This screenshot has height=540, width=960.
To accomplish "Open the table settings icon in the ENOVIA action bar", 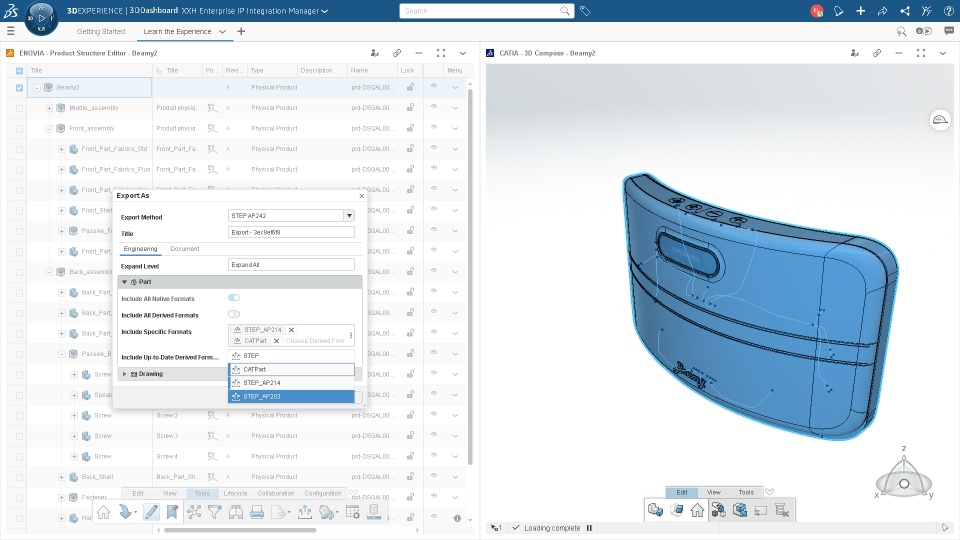I will pos(353,512).
